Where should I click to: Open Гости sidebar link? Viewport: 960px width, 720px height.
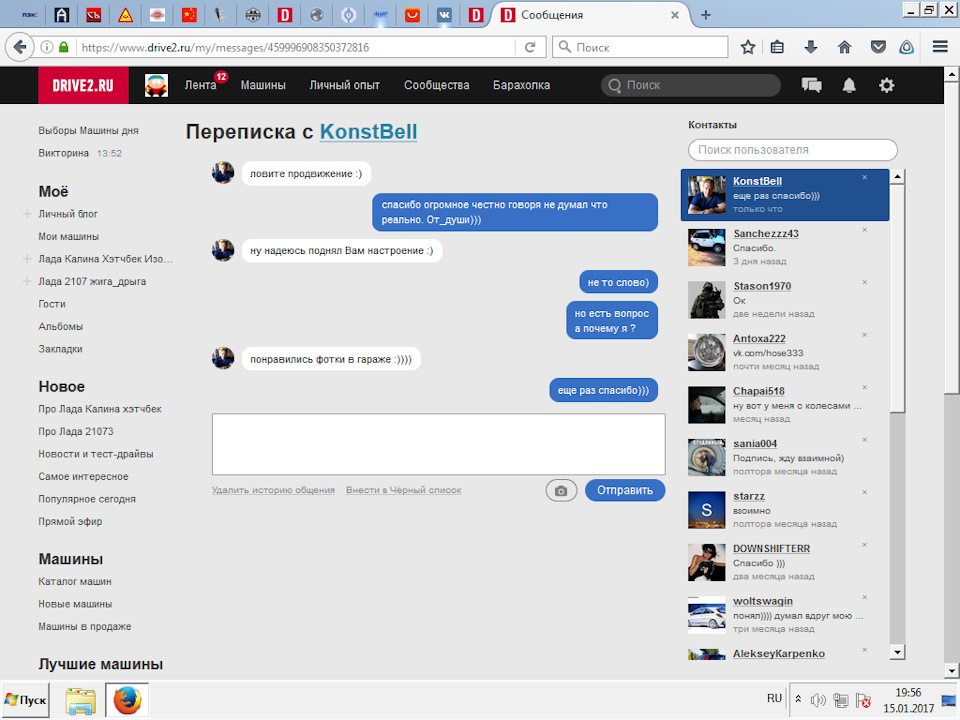tap(52, 304)
